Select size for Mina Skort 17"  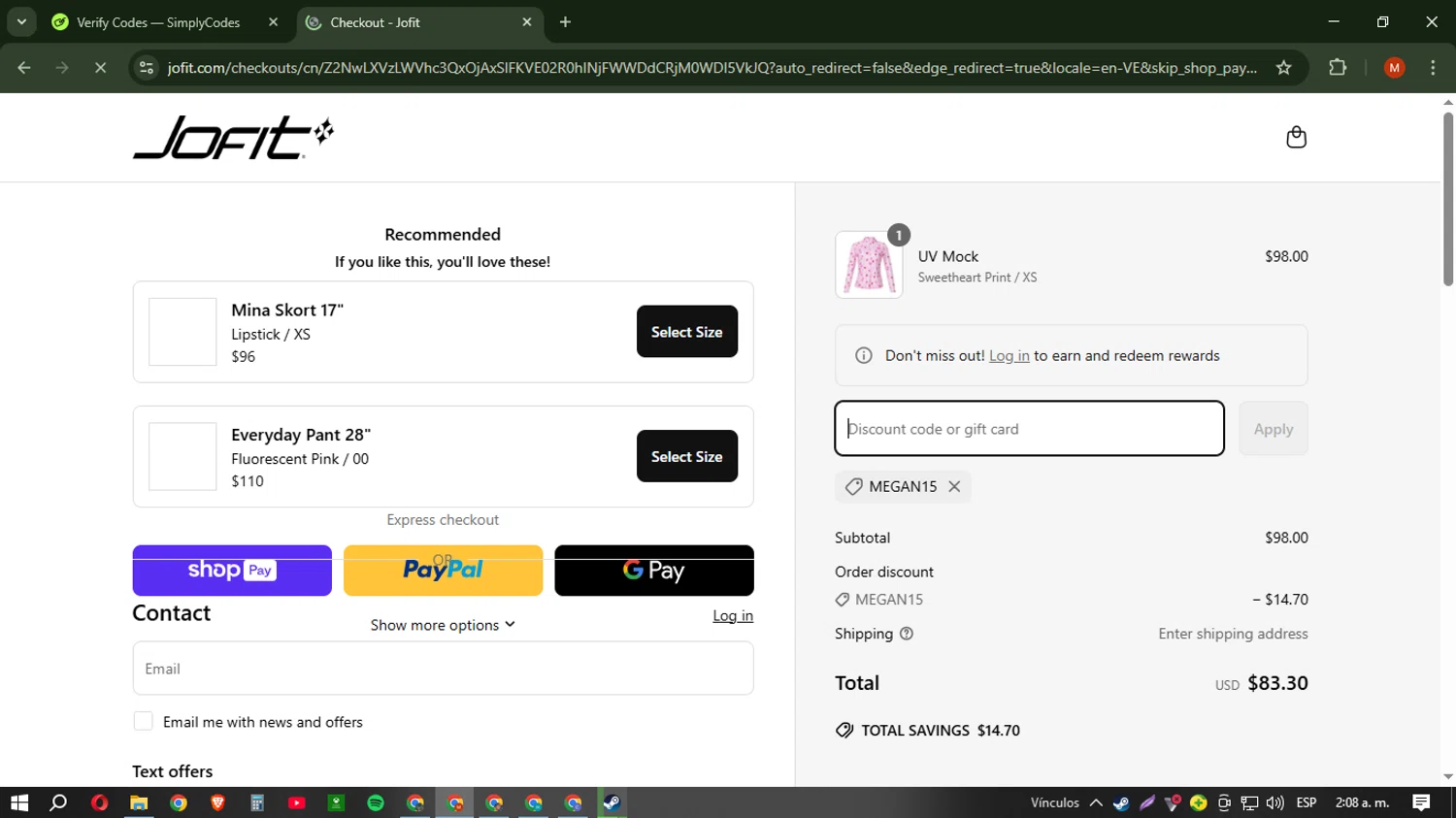[687, 332]
